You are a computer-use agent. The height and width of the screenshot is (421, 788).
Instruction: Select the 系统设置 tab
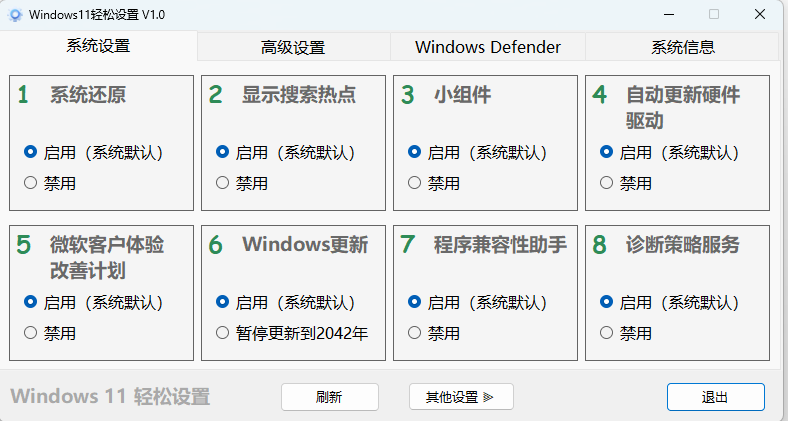pos(98,46)
